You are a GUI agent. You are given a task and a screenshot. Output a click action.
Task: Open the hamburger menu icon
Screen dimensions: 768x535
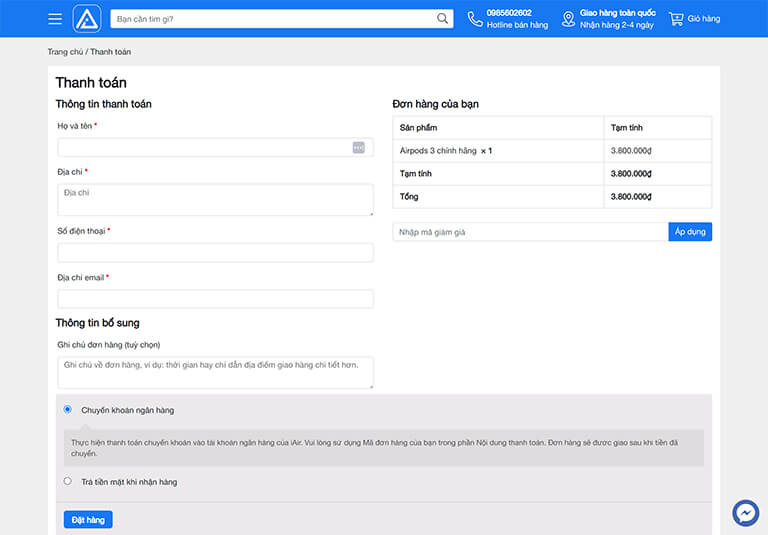pos(55,19)
